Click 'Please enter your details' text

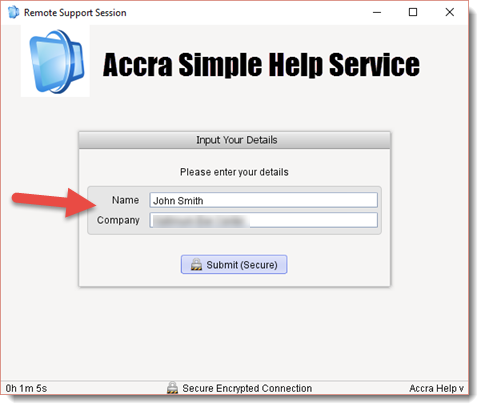(x=234, y=172)
